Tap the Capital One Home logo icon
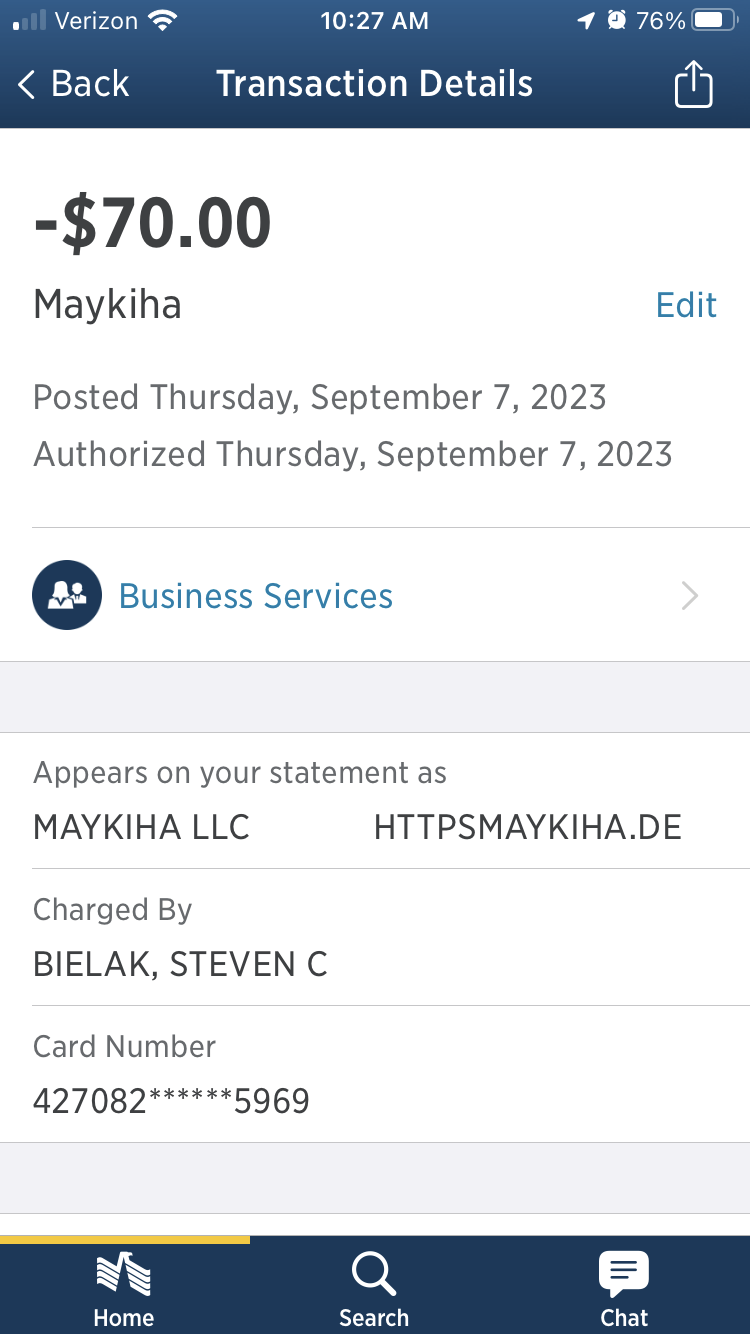Viewport: 750px width, 1334px height. click(123, 1275)
